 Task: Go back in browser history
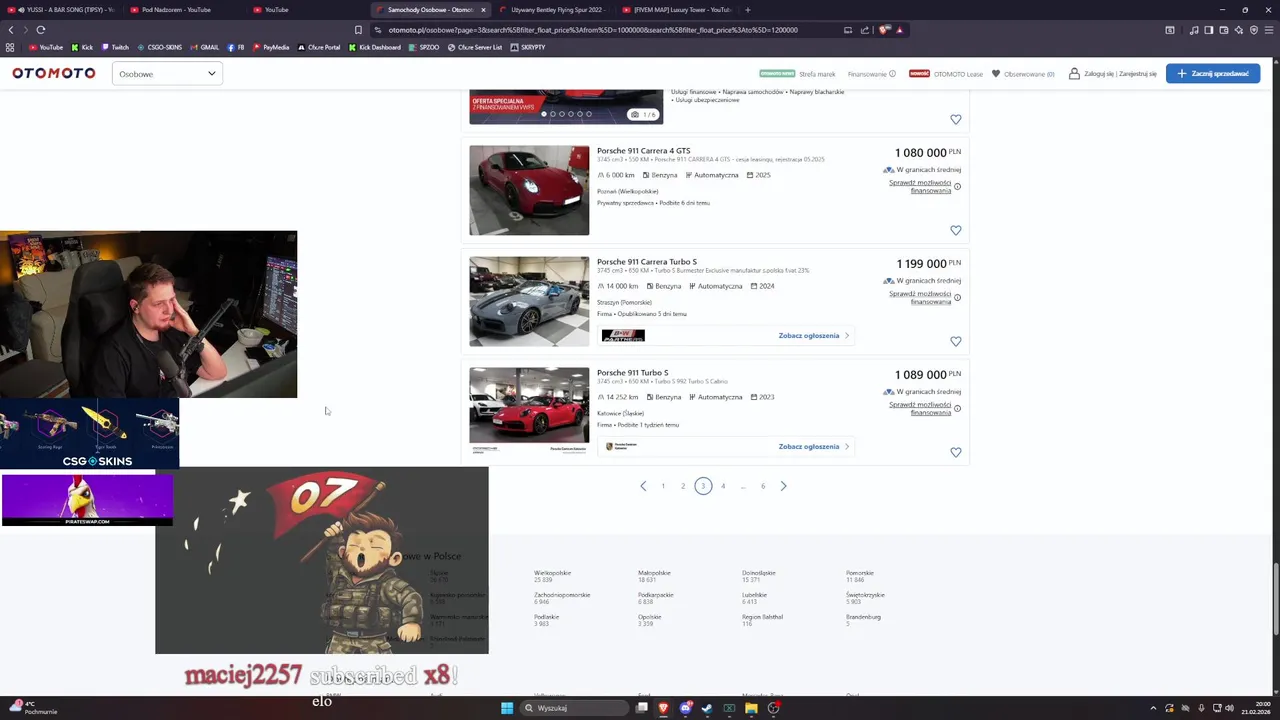(x=11, y=30)
